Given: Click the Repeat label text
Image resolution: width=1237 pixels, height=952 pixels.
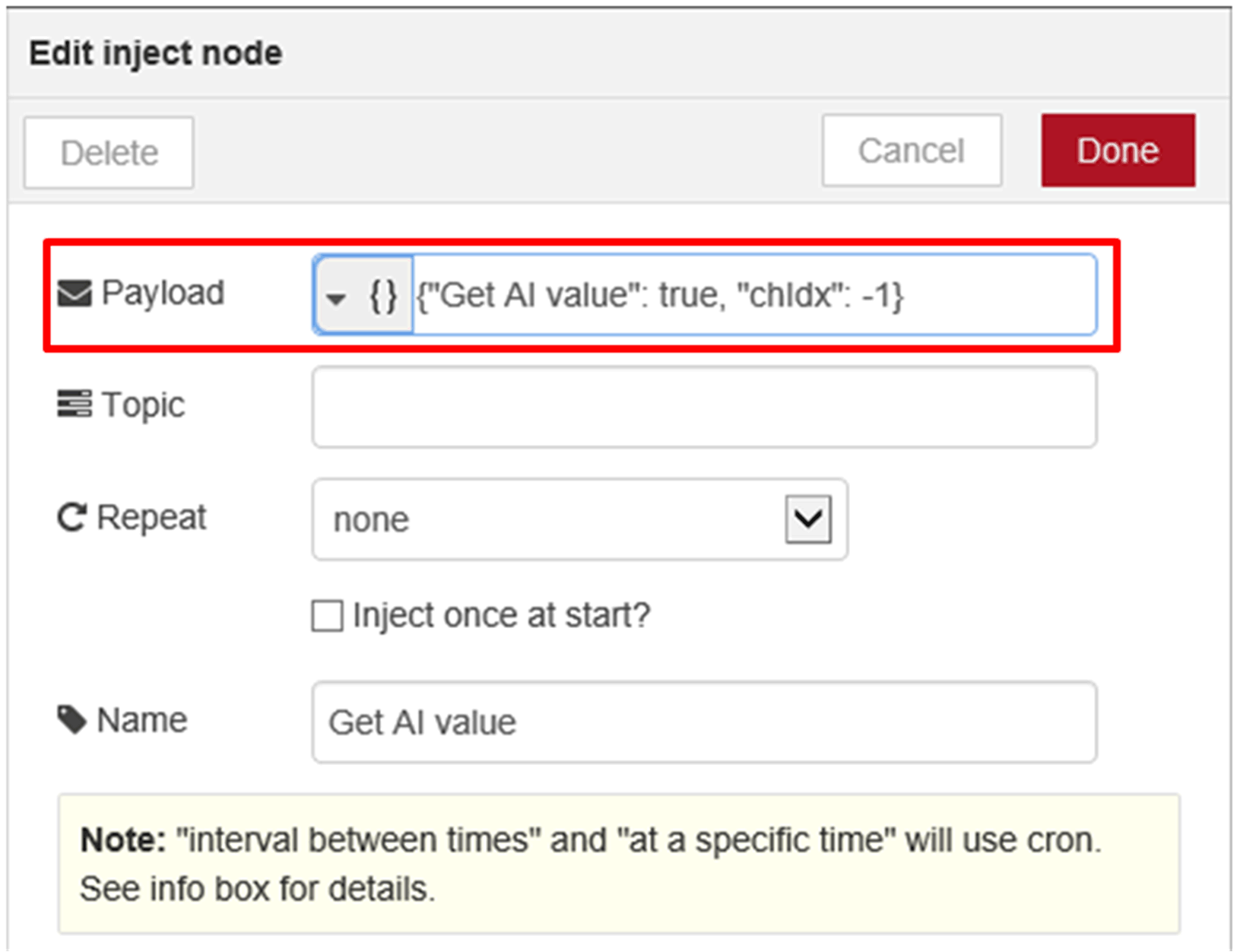Looking at the screenshot, I should point(151,518).
